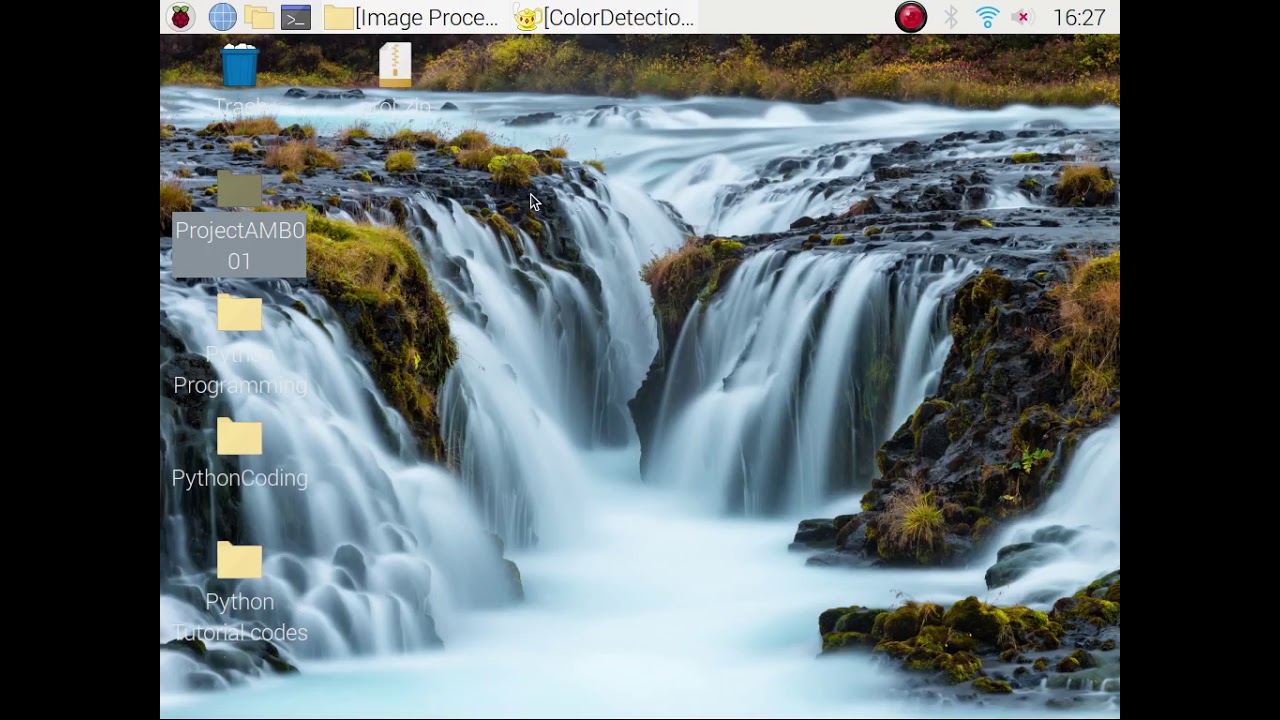The height and width of the screenshot is (720, 1280).
Task: Open the Bluetooth tray menu
Action: [952, 17]
